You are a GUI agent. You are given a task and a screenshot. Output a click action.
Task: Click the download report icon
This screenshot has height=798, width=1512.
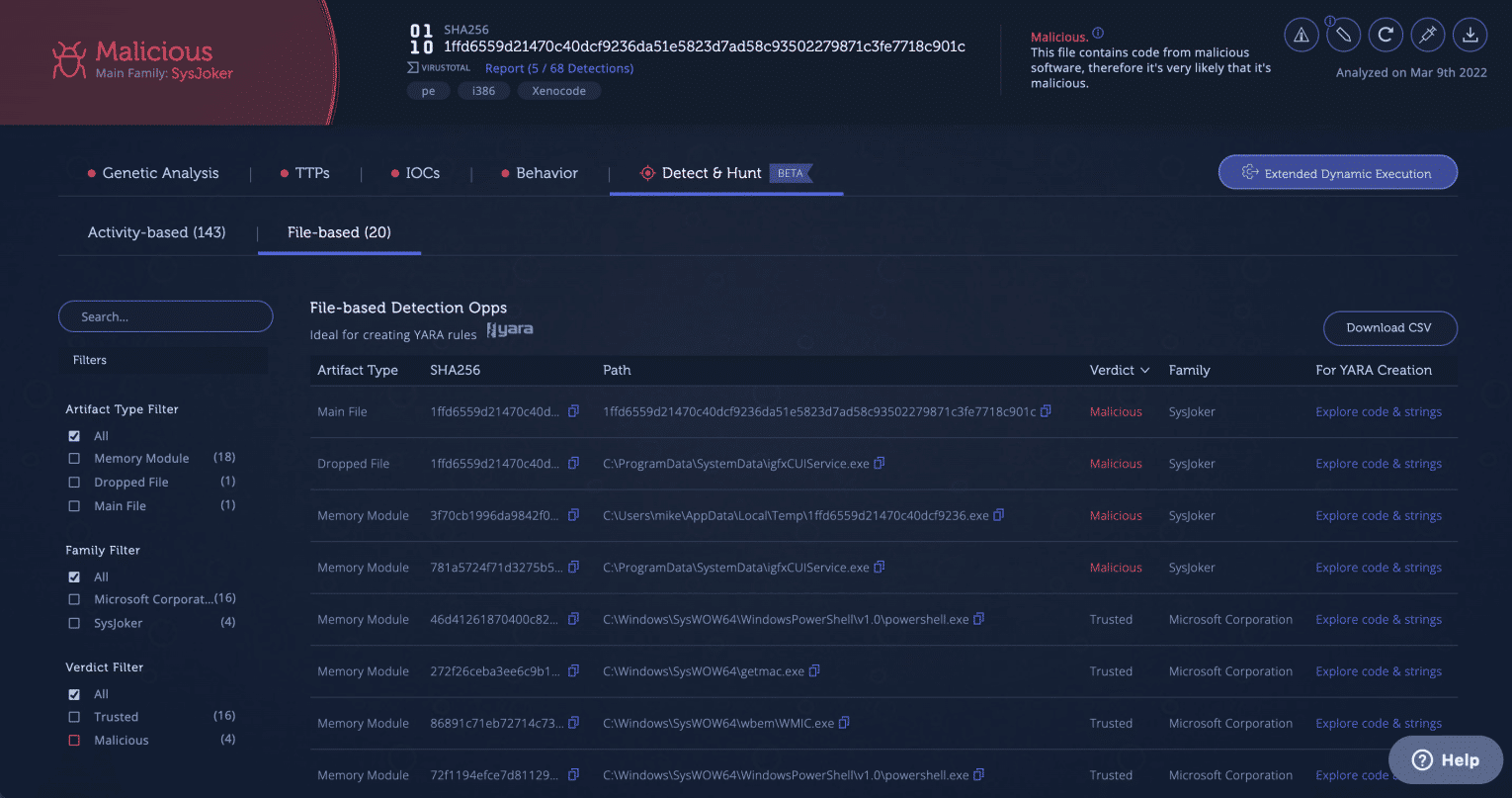tap(1470, 35)
